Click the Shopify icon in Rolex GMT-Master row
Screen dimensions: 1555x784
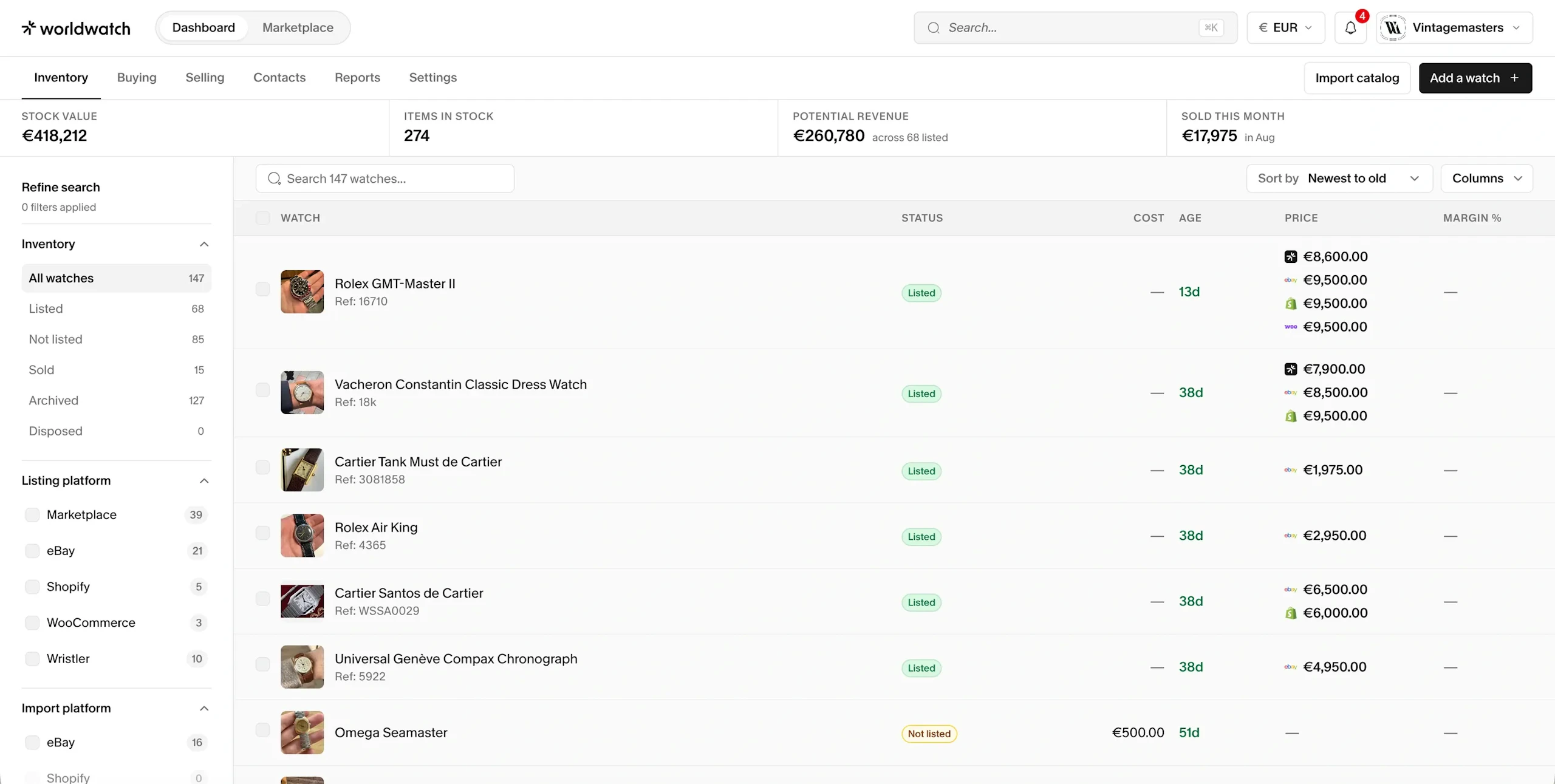(x=1291, y=304)
